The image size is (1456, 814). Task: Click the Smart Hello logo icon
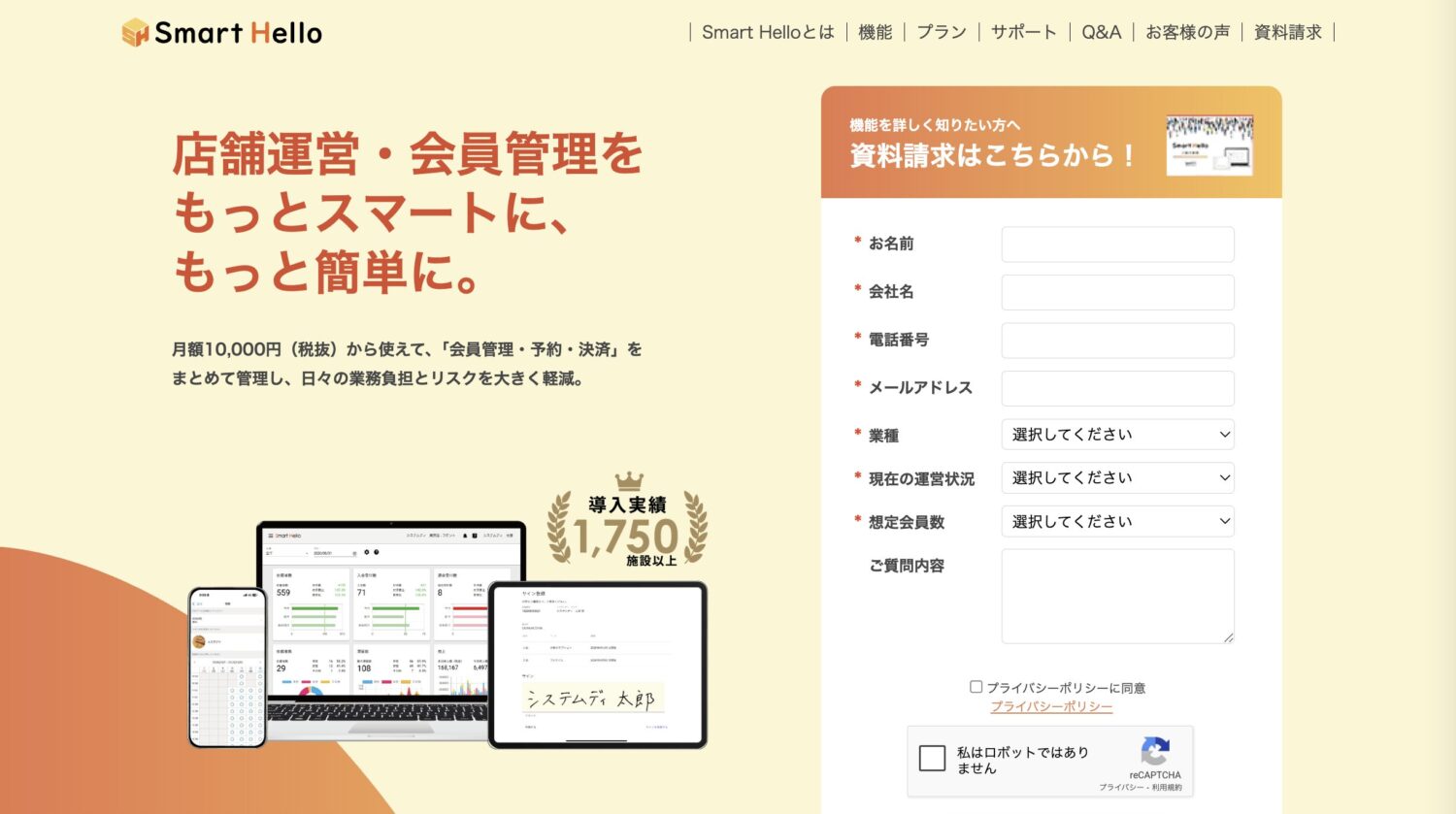coord(135,33)
